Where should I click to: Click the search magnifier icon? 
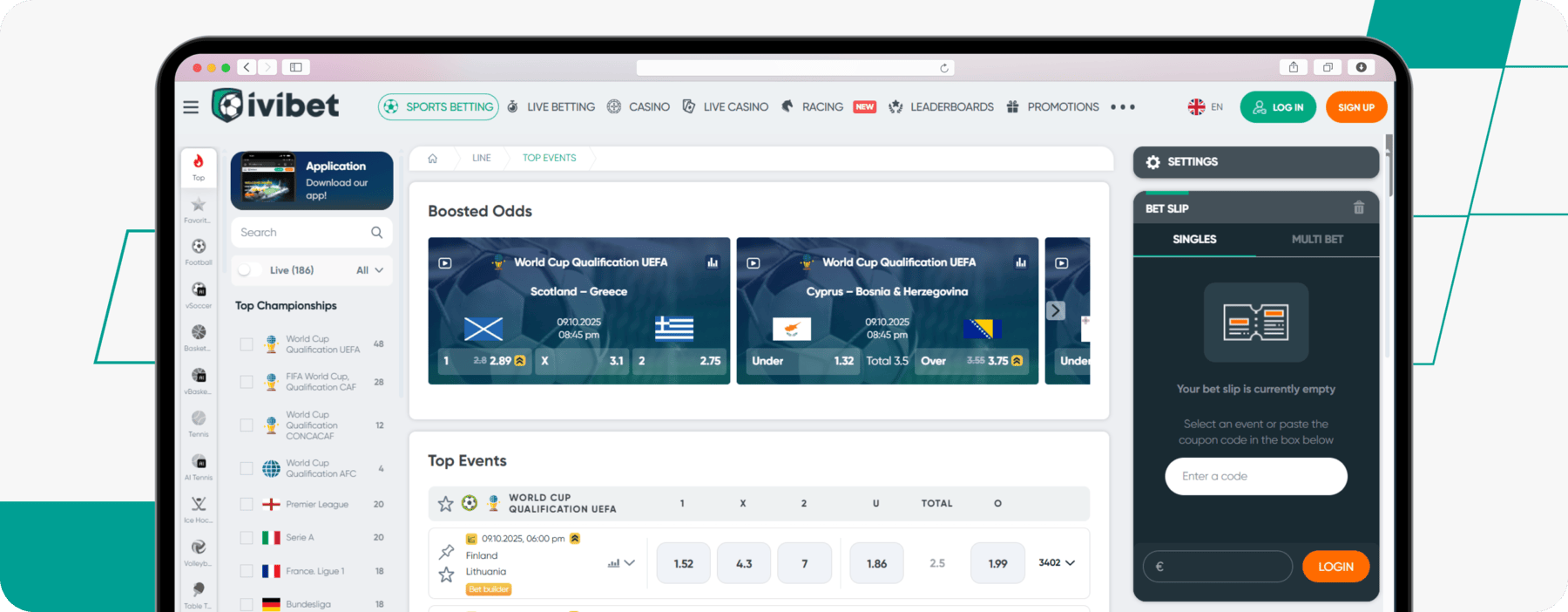point(377,233)
